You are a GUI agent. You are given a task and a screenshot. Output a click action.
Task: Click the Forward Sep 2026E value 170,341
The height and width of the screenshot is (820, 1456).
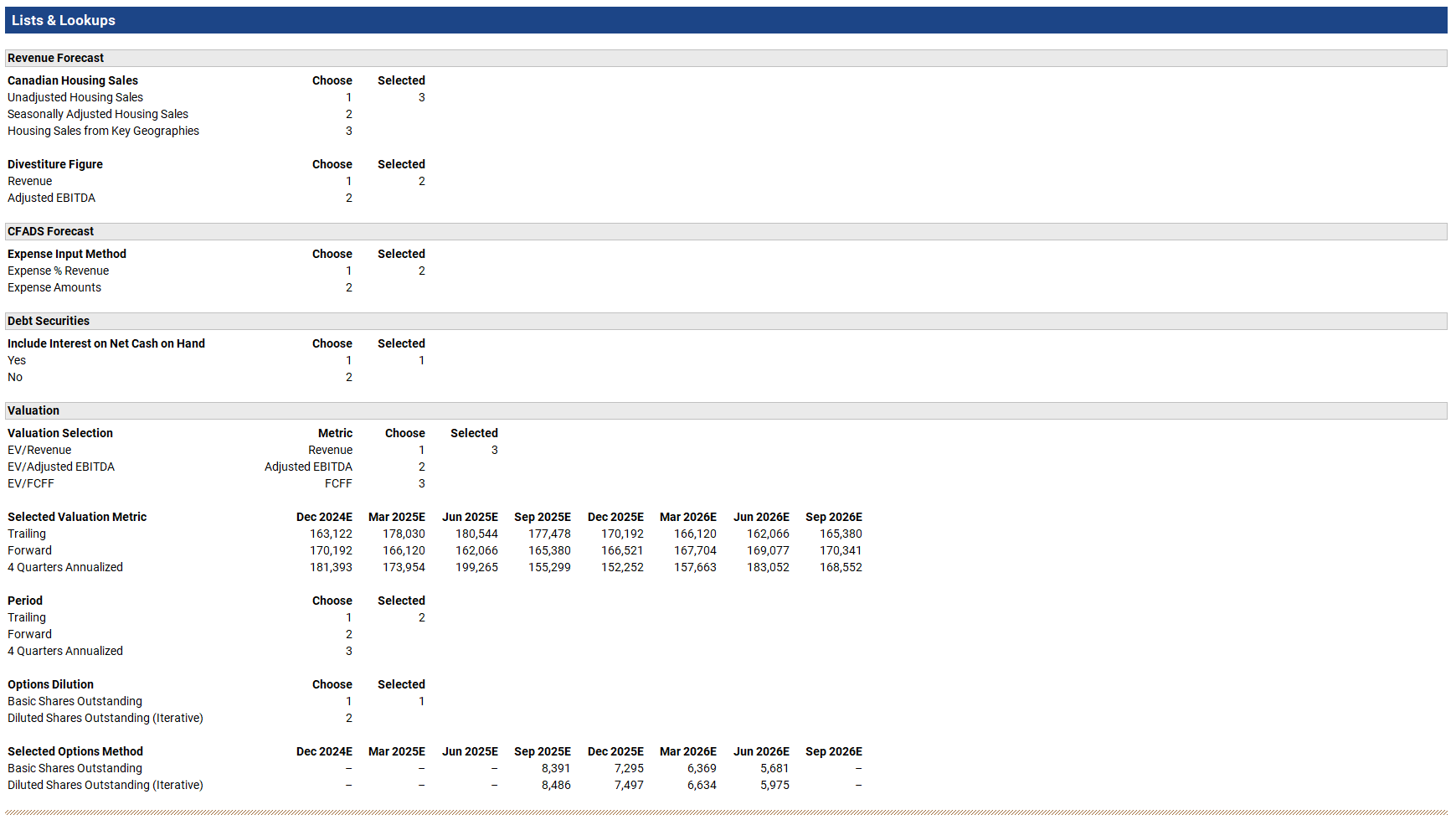(x=841, y=550)
